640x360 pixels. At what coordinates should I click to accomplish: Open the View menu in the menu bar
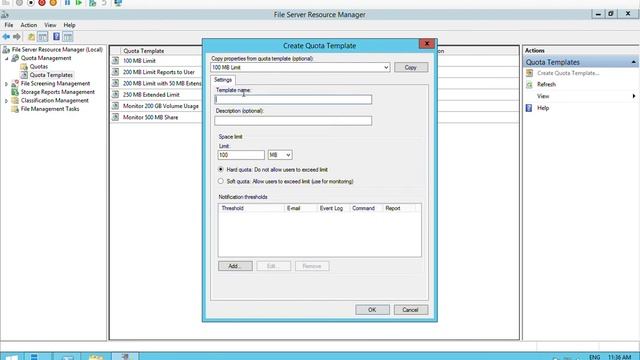click(x=50, y=25)
